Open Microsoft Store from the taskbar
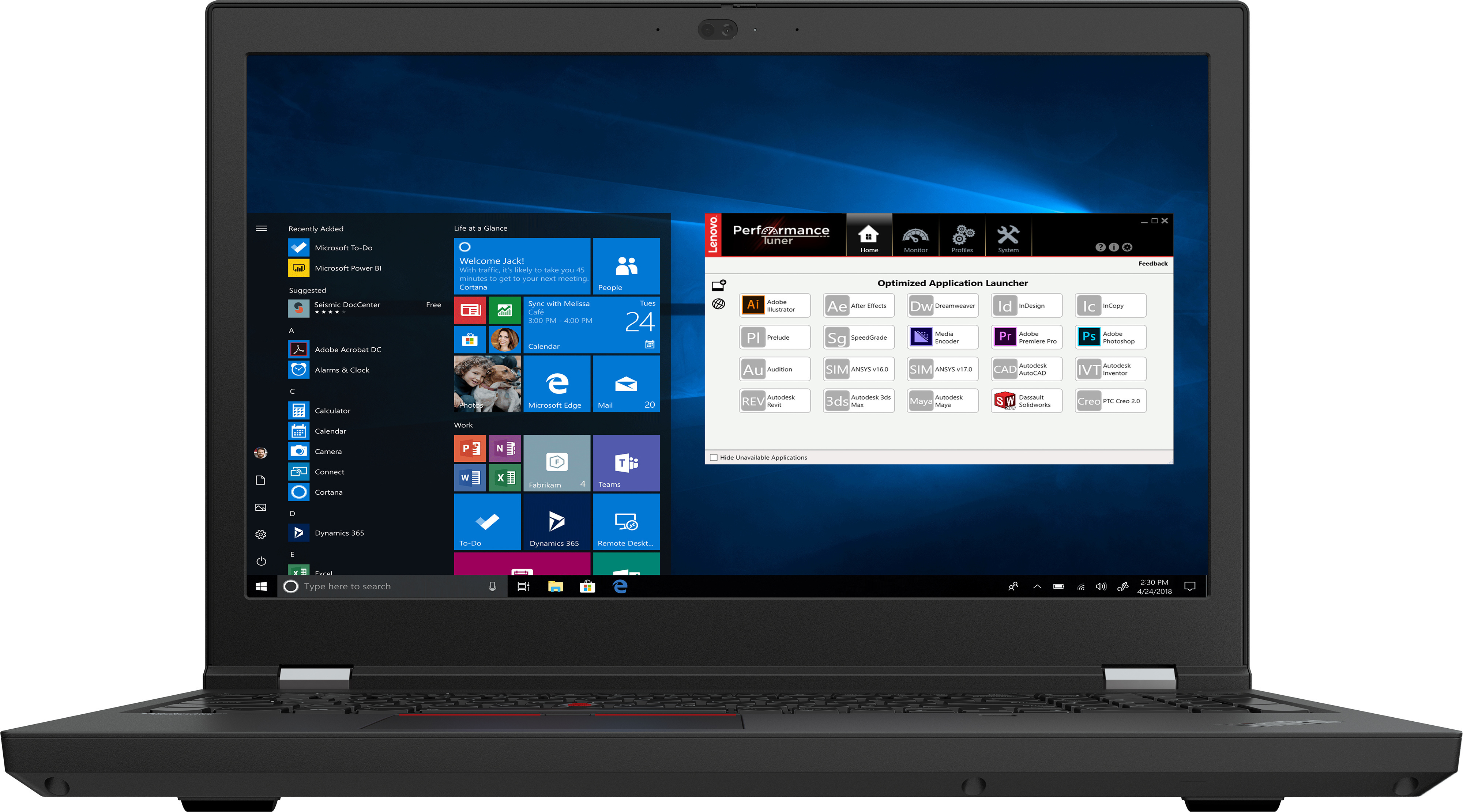 pyautogui.click(x=587, y=586)
